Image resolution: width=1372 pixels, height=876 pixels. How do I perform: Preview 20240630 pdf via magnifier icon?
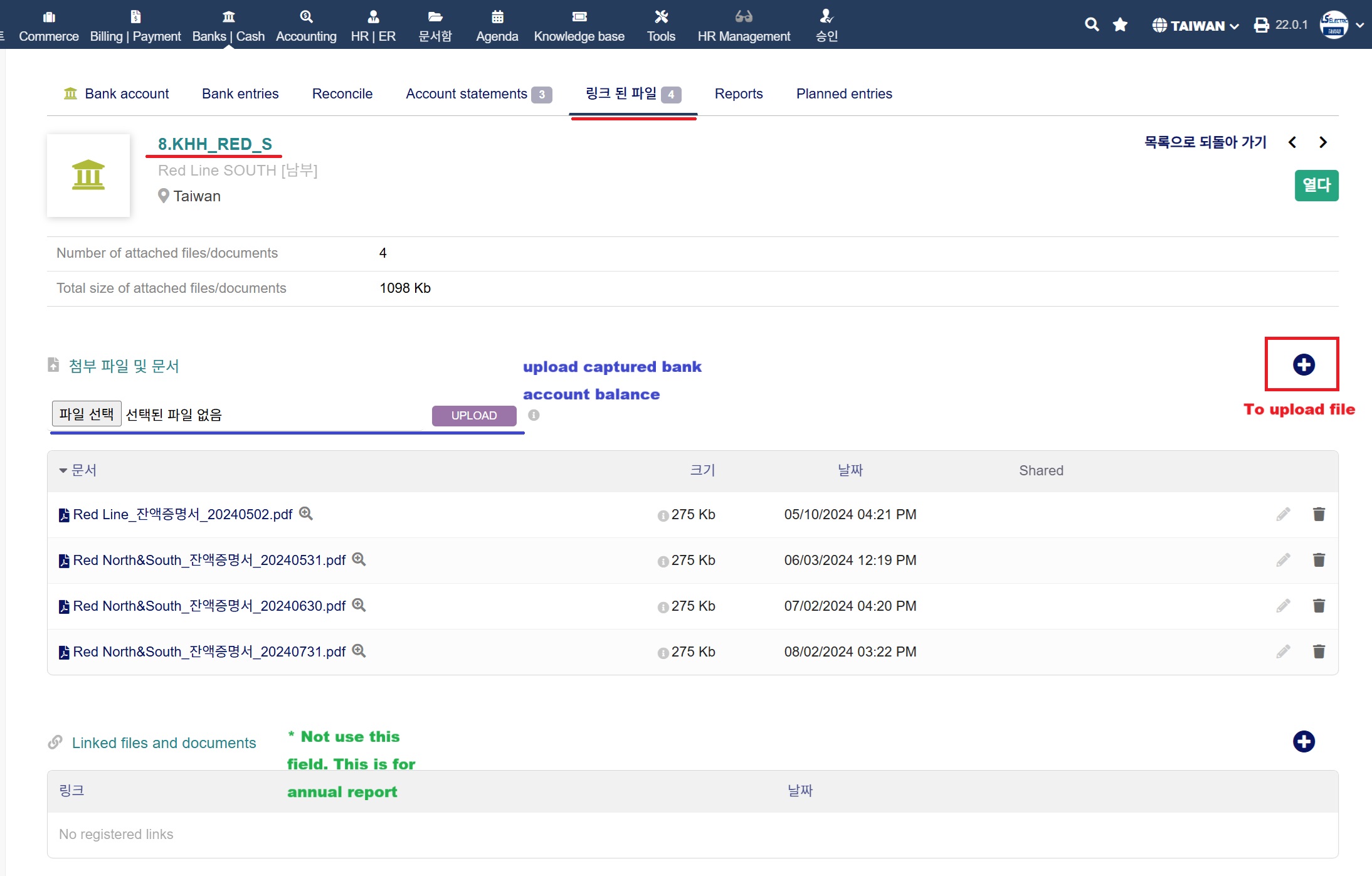[x=359, y=605]
